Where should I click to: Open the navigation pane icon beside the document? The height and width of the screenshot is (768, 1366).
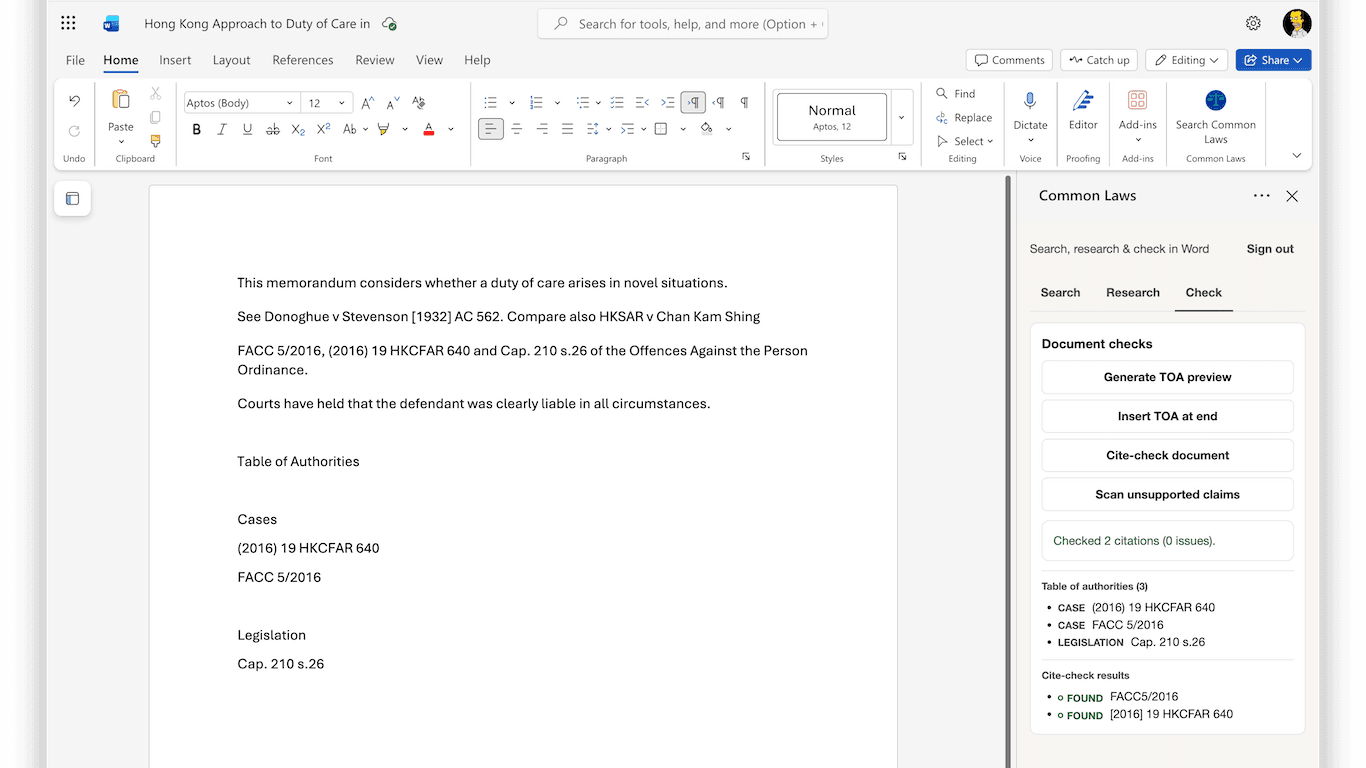(72, 198)
